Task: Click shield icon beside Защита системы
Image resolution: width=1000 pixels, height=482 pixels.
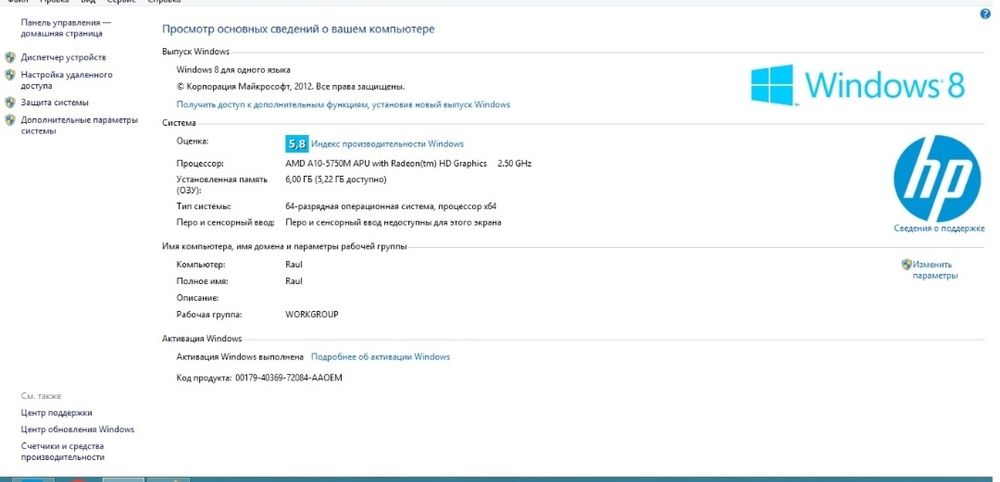Action: pos(10,102)
